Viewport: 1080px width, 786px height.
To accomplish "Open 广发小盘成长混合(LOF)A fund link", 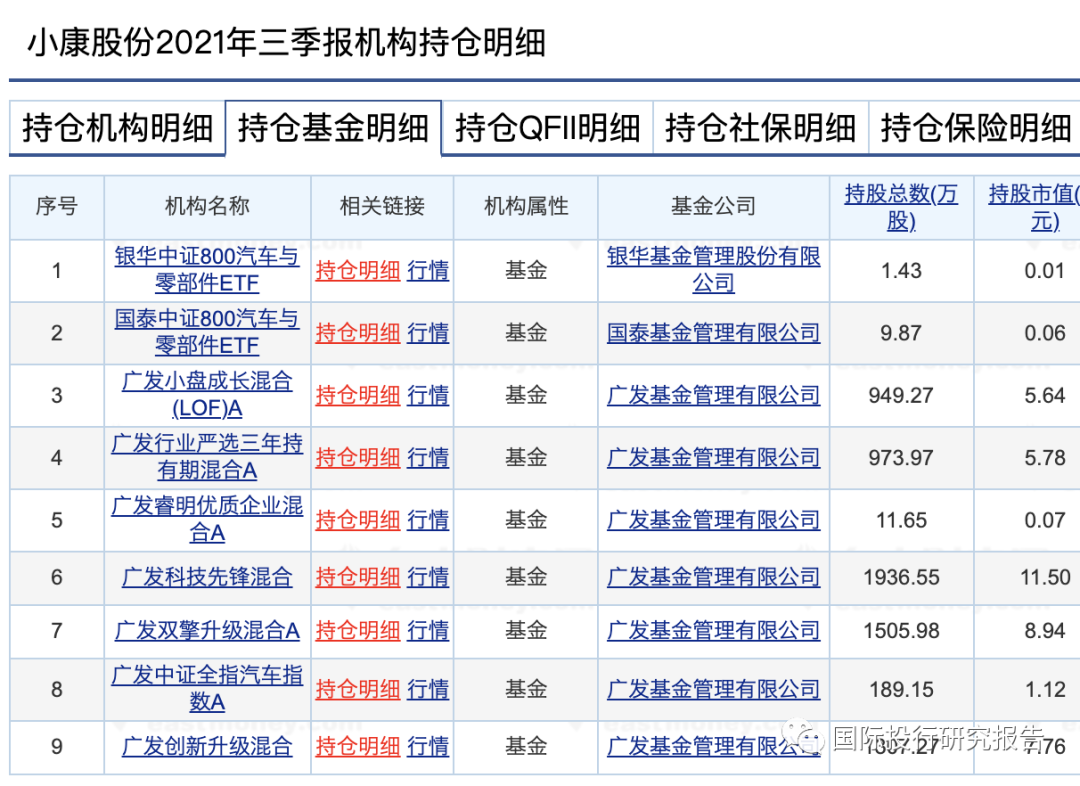I will pyautogui.click(x=207, y=395).
